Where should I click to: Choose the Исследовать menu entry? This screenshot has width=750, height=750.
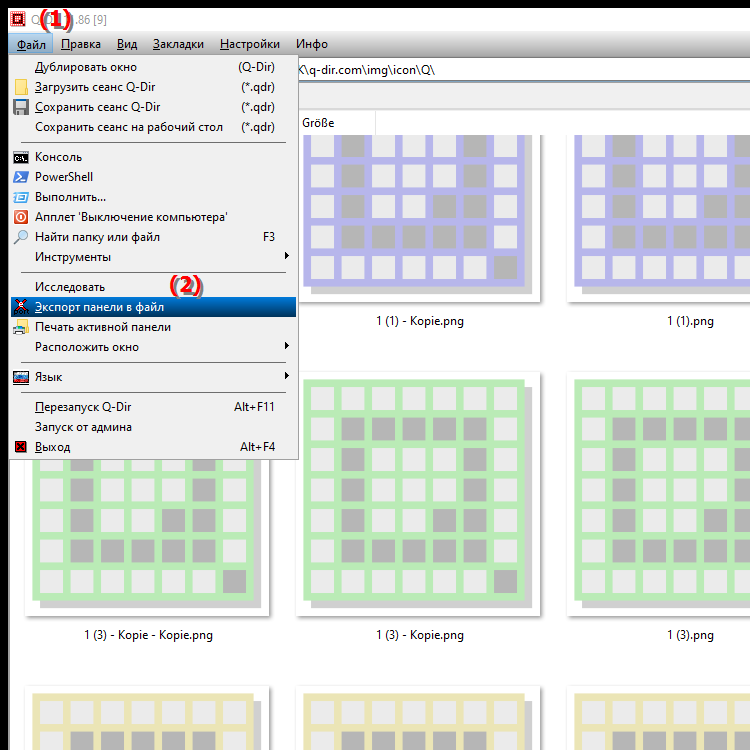[153, 287]
